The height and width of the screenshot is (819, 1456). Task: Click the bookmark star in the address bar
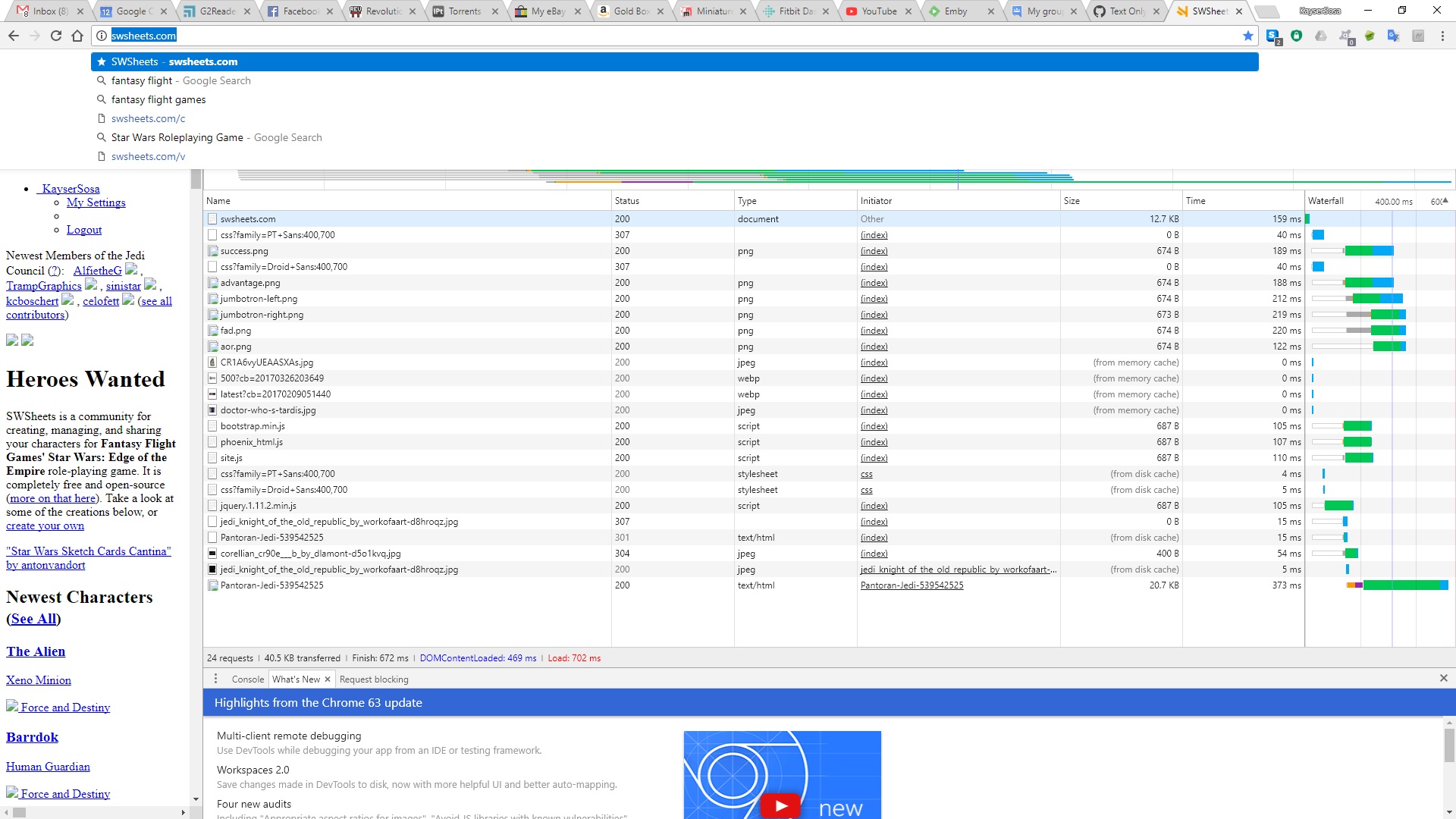1247,36
